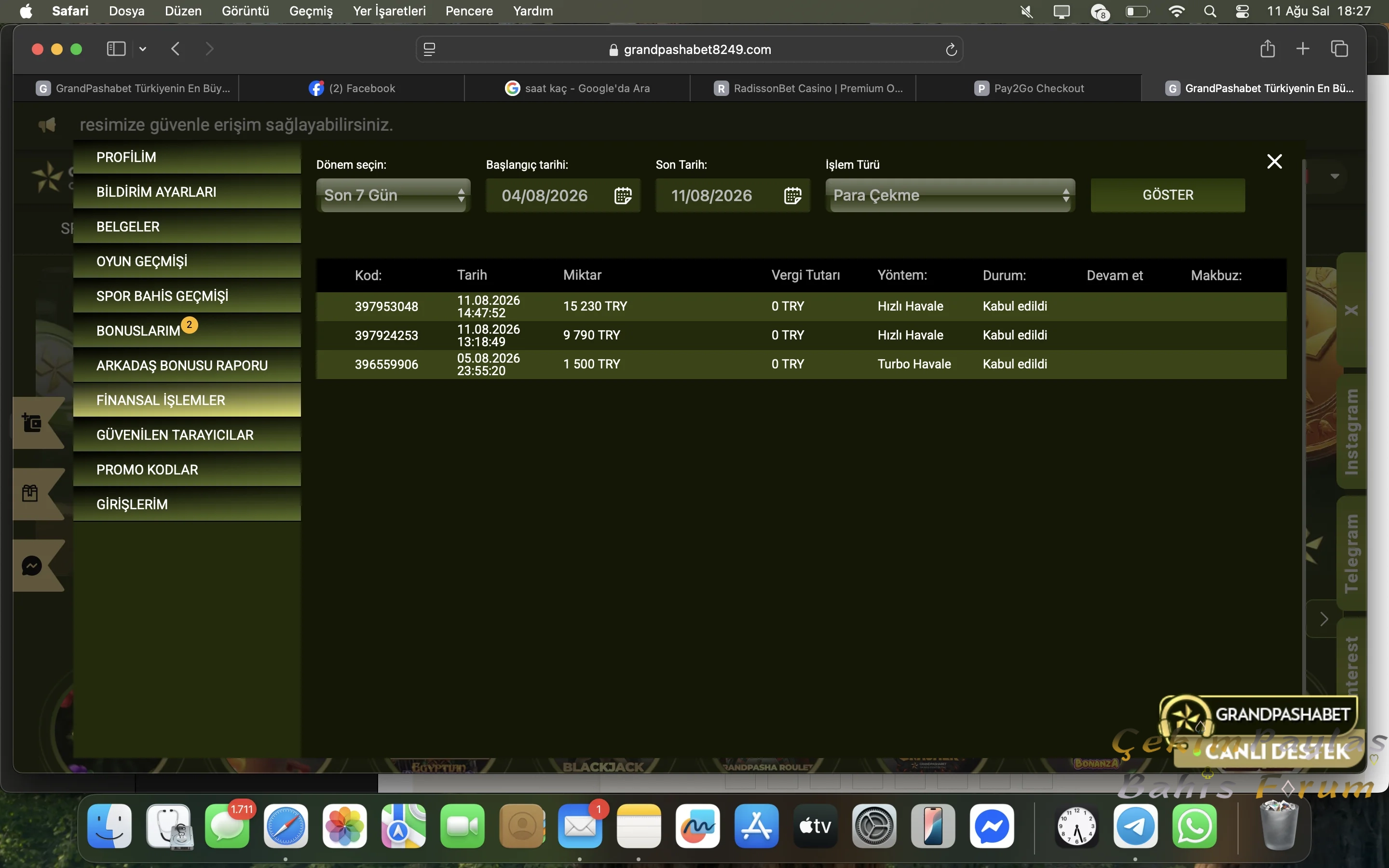Open Messages app in the Dock

pyautogui.click(x=227, y=826)
